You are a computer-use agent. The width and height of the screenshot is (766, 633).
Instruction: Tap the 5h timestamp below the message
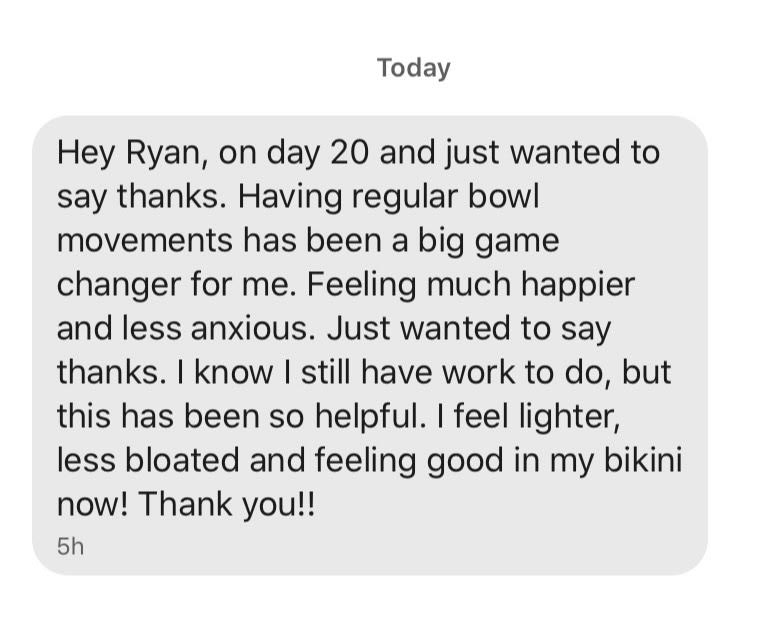tap(70, 546)
